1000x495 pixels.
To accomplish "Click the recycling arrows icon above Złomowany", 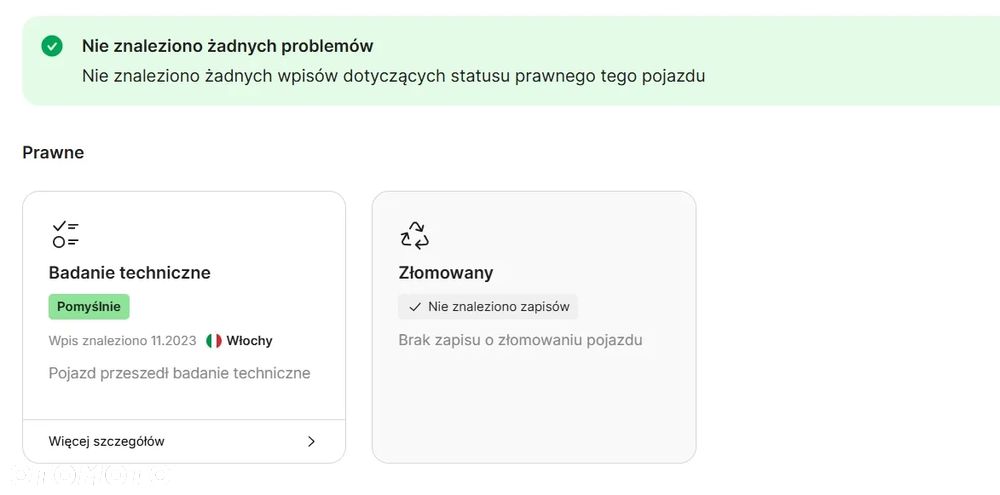I will [x=414, y=234].
